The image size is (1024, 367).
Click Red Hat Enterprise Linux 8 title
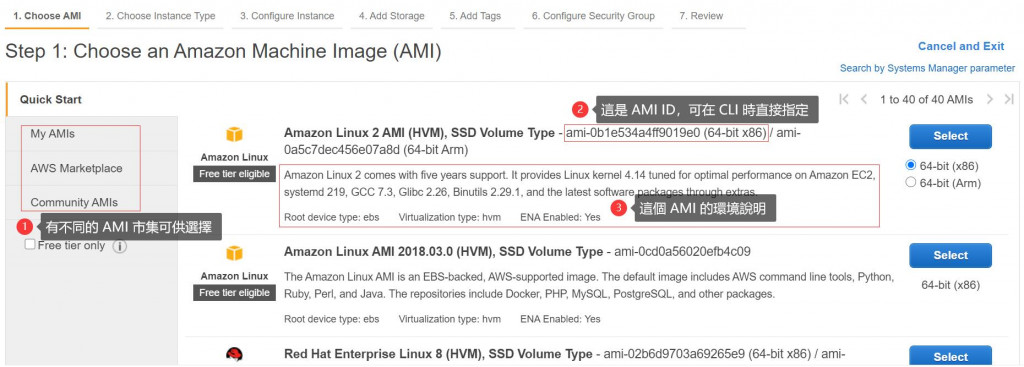click(438, 354)
